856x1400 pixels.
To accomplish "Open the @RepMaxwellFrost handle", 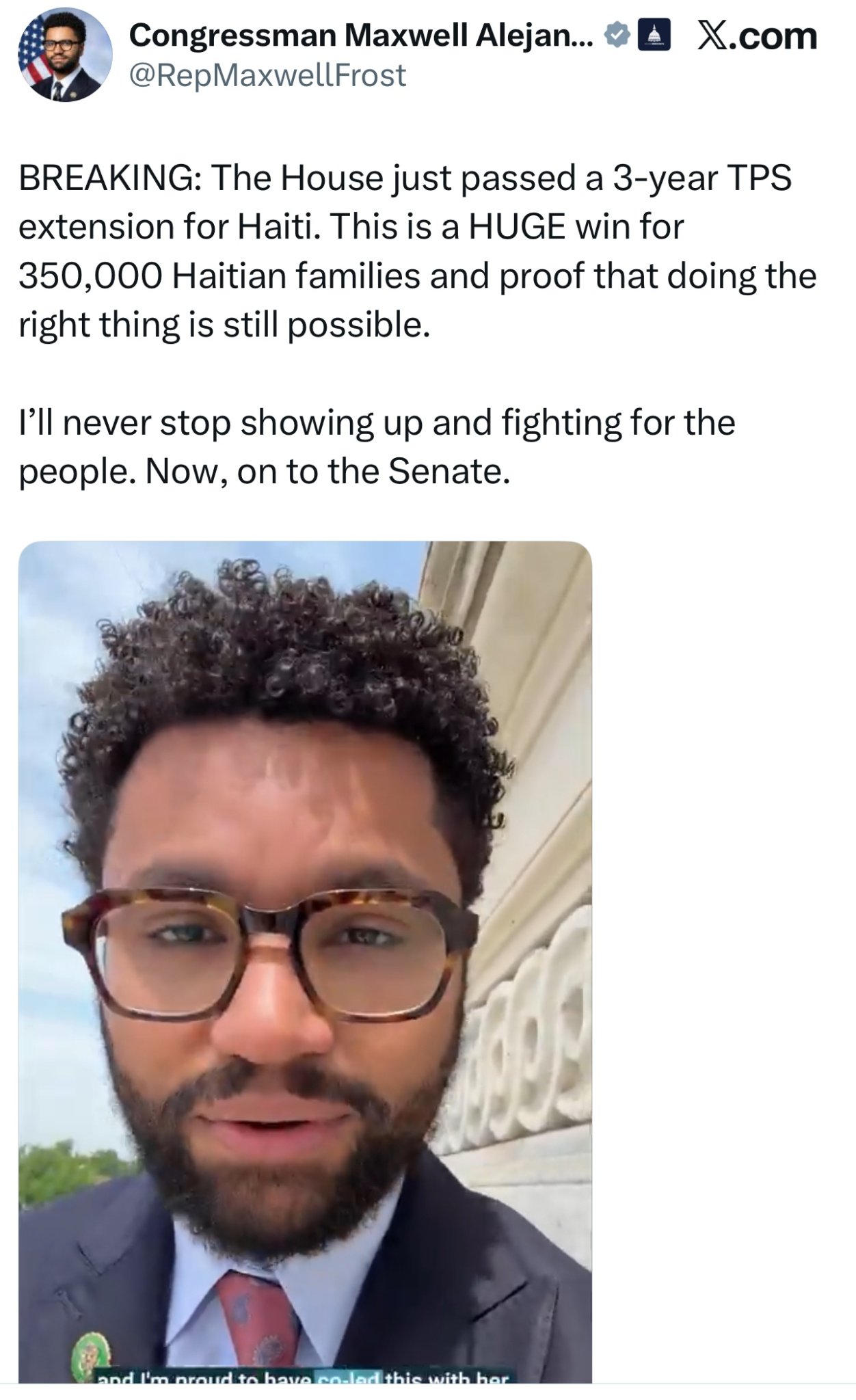I will point(267,75).
